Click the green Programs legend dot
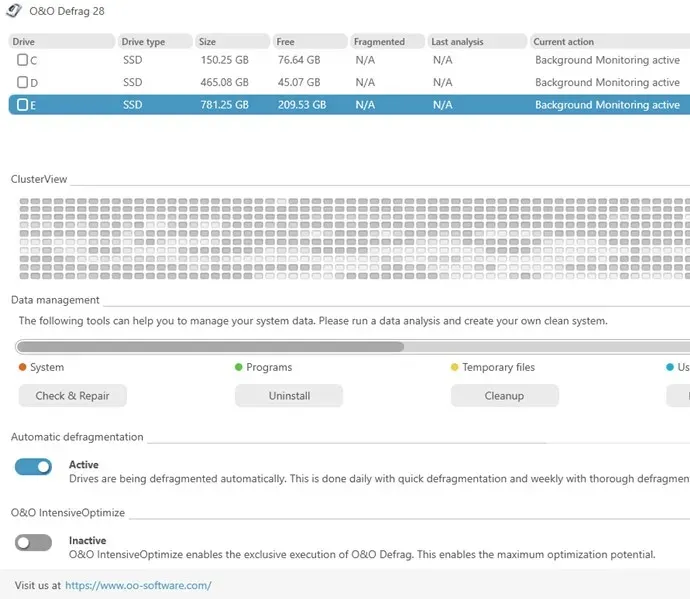This screenshot has width=690, height=599. 239,367
